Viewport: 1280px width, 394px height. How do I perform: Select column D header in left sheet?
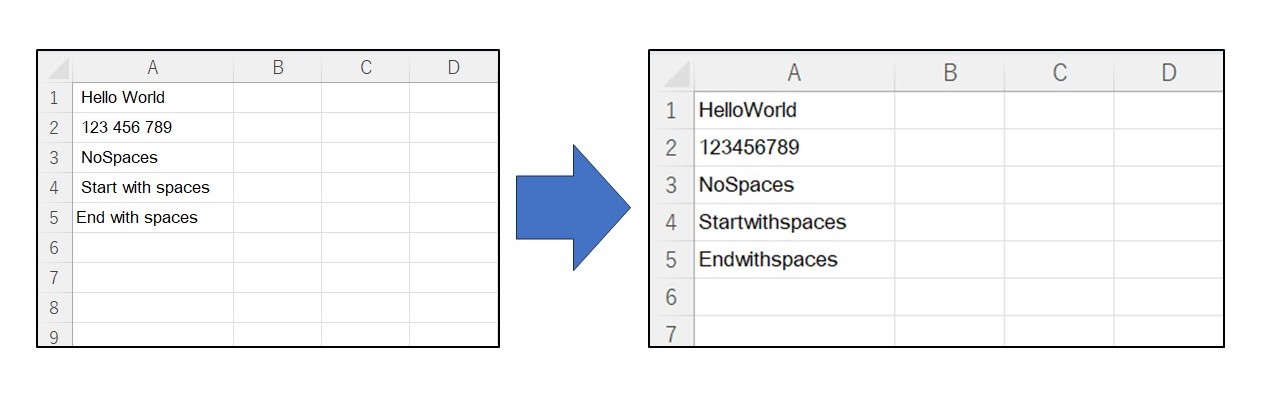click(x=454, y=67)
